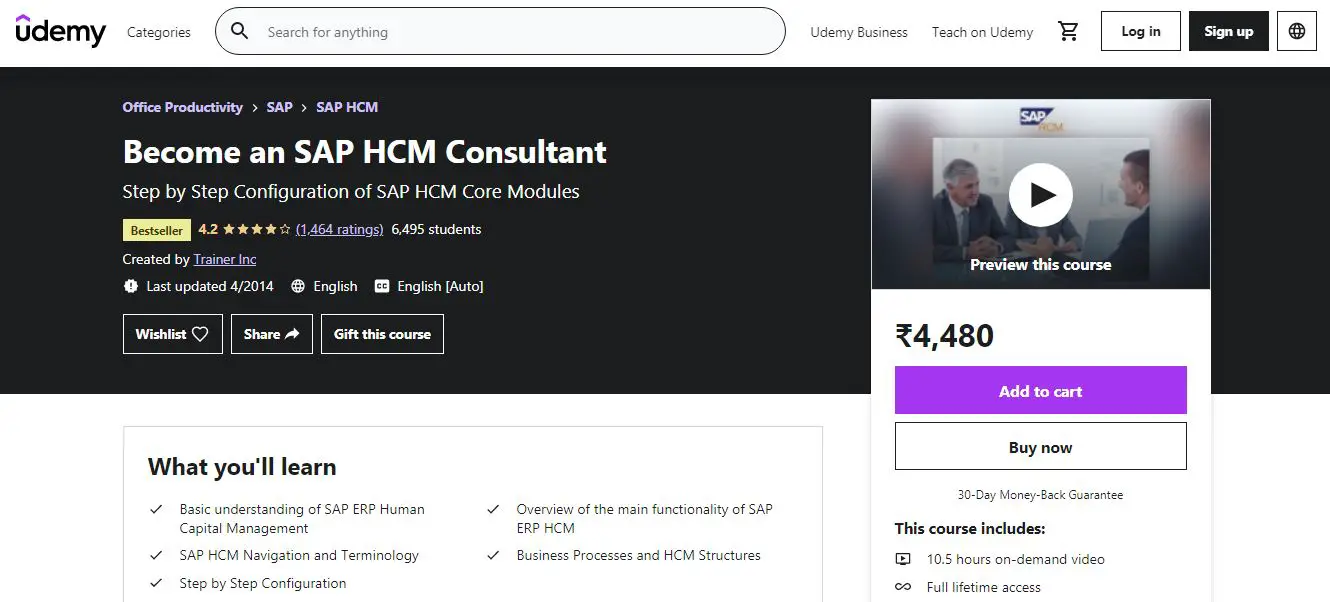Image resolution: width=1330 pixels, height=602 pixels.
Task: Click the Add to cart button
Action: tap(1040, 390)
